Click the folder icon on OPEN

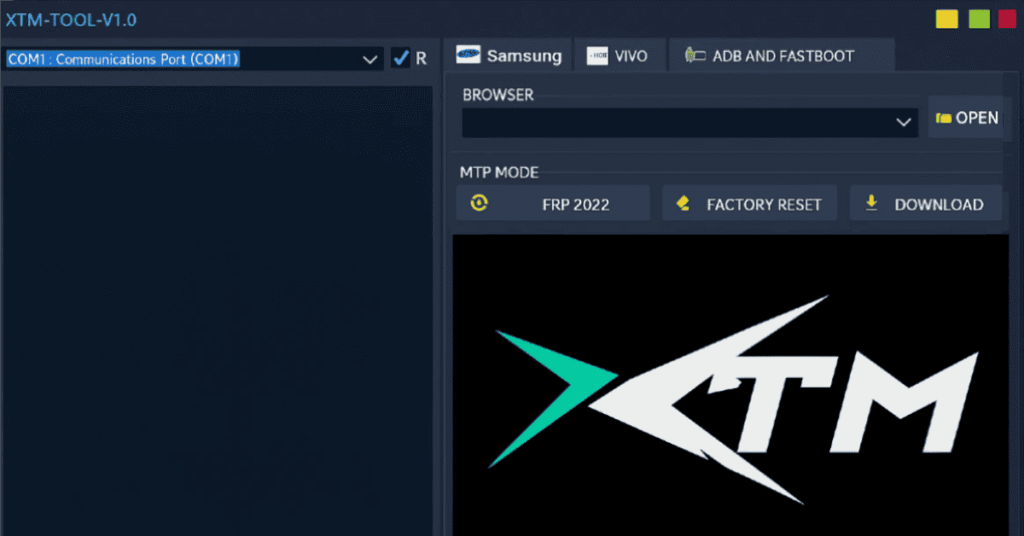pyautogui.click(x=943, y=118)
